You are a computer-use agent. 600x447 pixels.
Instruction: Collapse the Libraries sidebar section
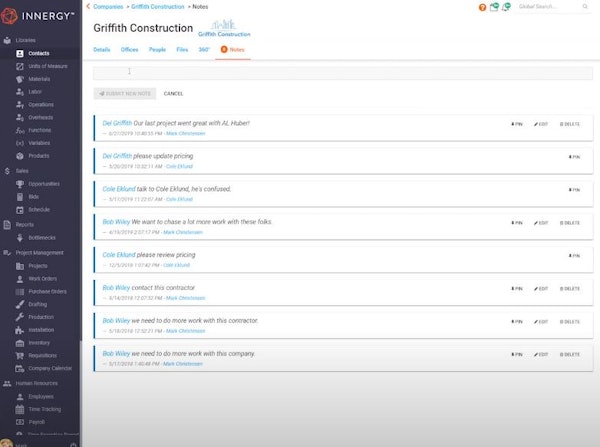coord(25,40)
